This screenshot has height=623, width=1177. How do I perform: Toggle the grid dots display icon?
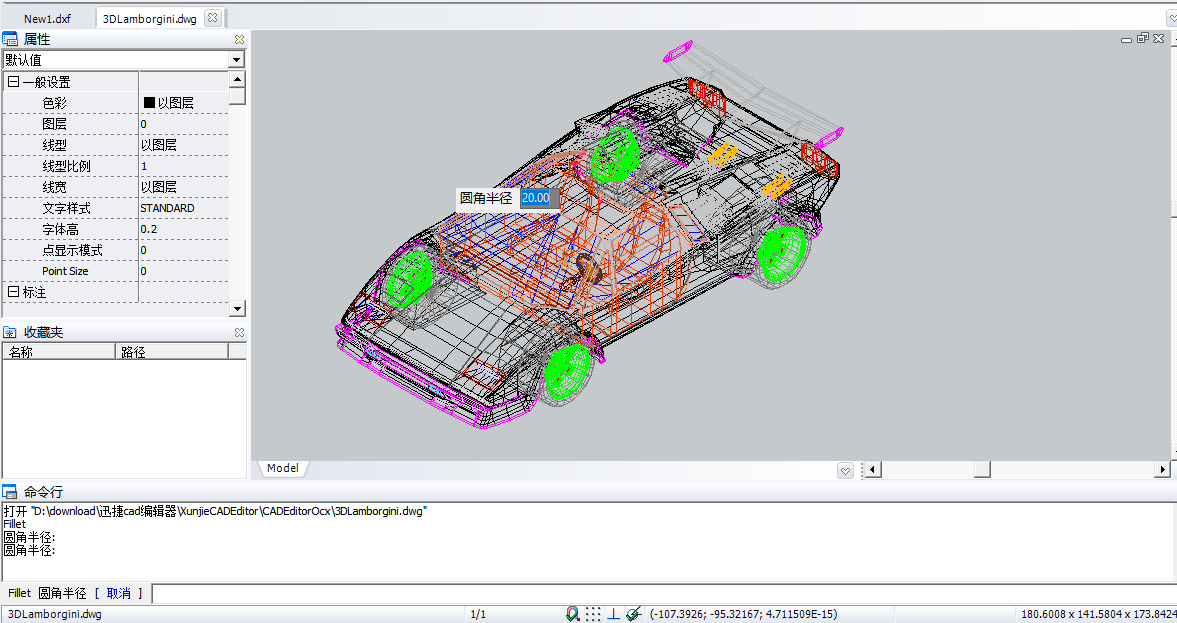click(593, 614)
